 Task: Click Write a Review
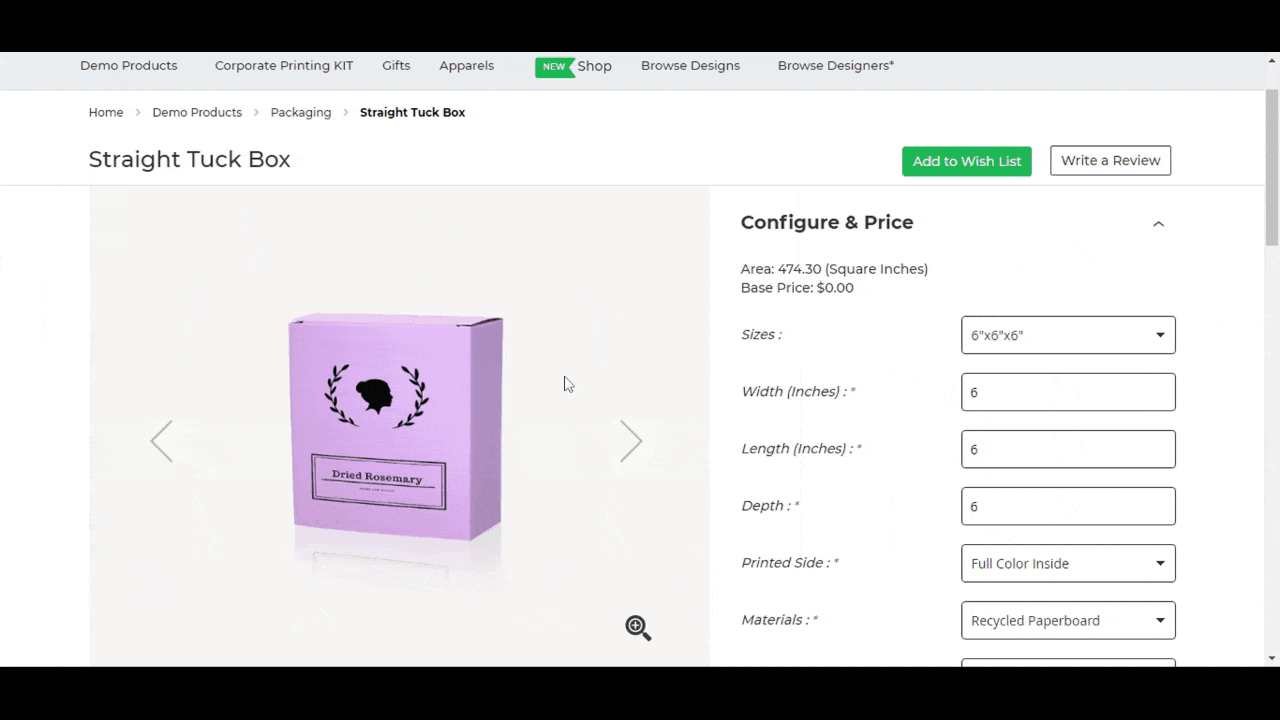tap(1110, 160)
